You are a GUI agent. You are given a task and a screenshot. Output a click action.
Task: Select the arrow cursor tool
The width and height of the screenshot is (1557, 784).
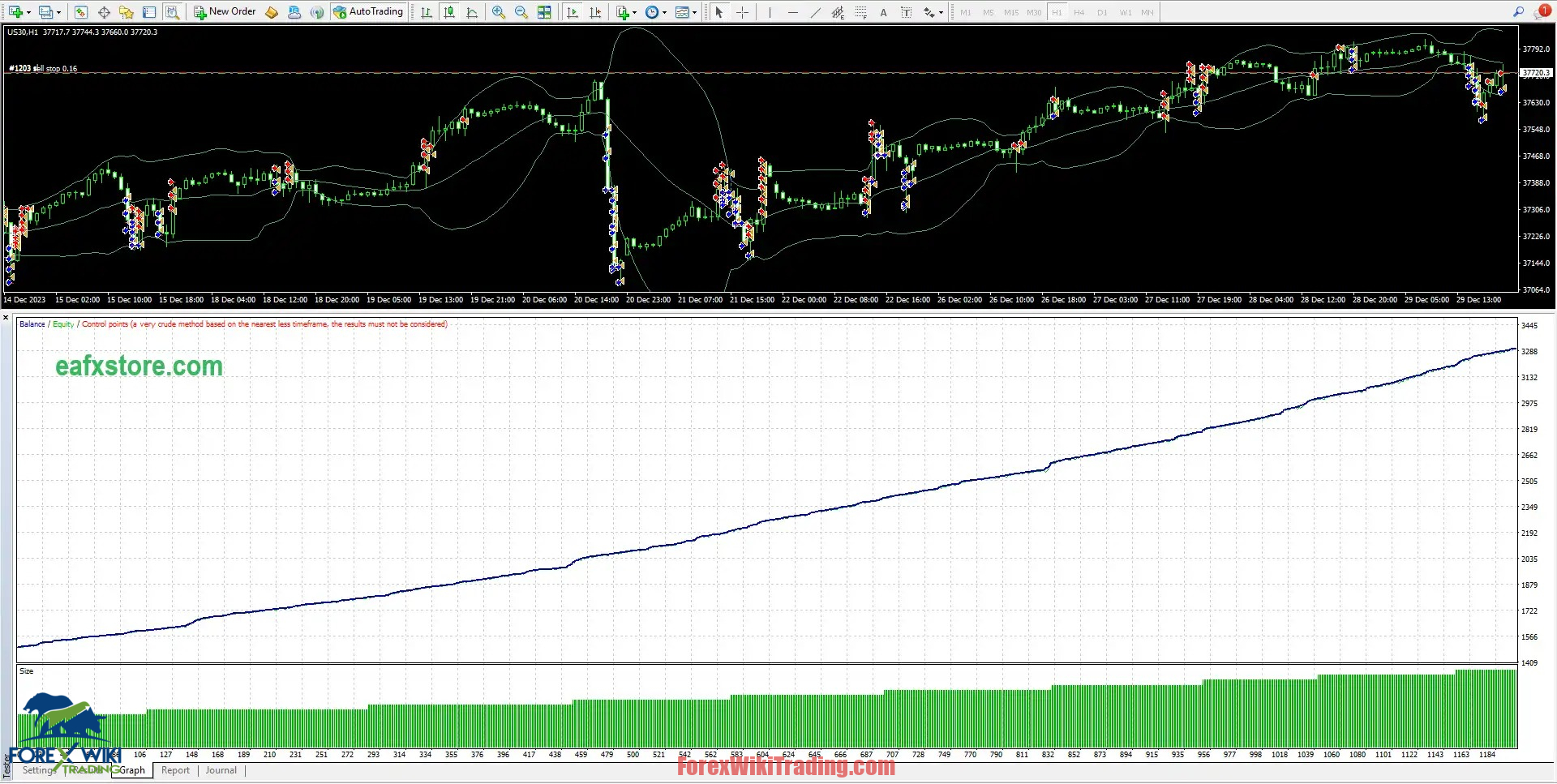[x=718, y=12]
